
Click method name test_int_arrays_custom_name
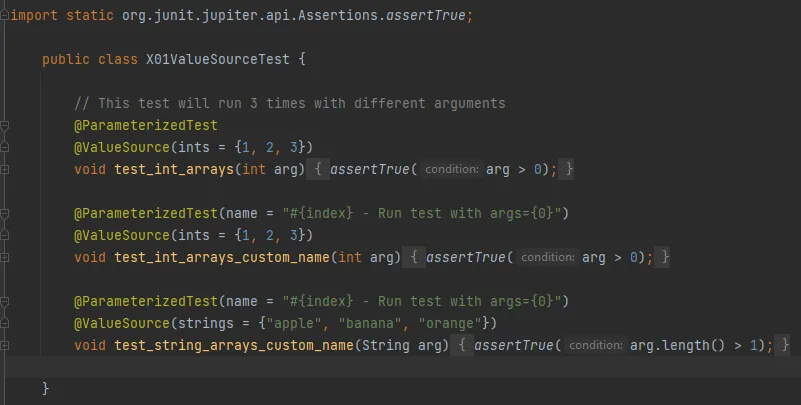(222, 257)
